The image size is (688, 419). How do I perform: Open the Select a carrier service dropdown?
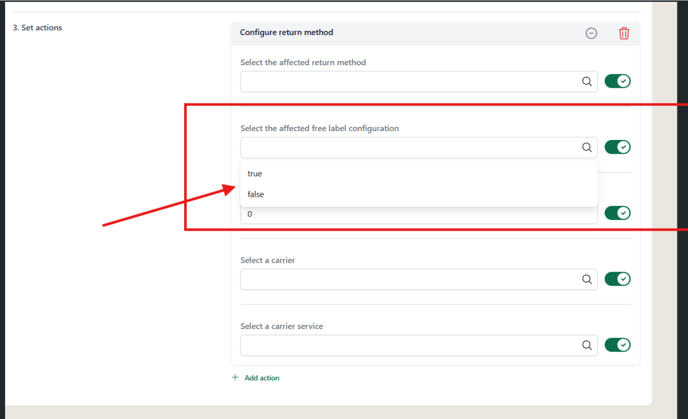[x=419, y=345]
